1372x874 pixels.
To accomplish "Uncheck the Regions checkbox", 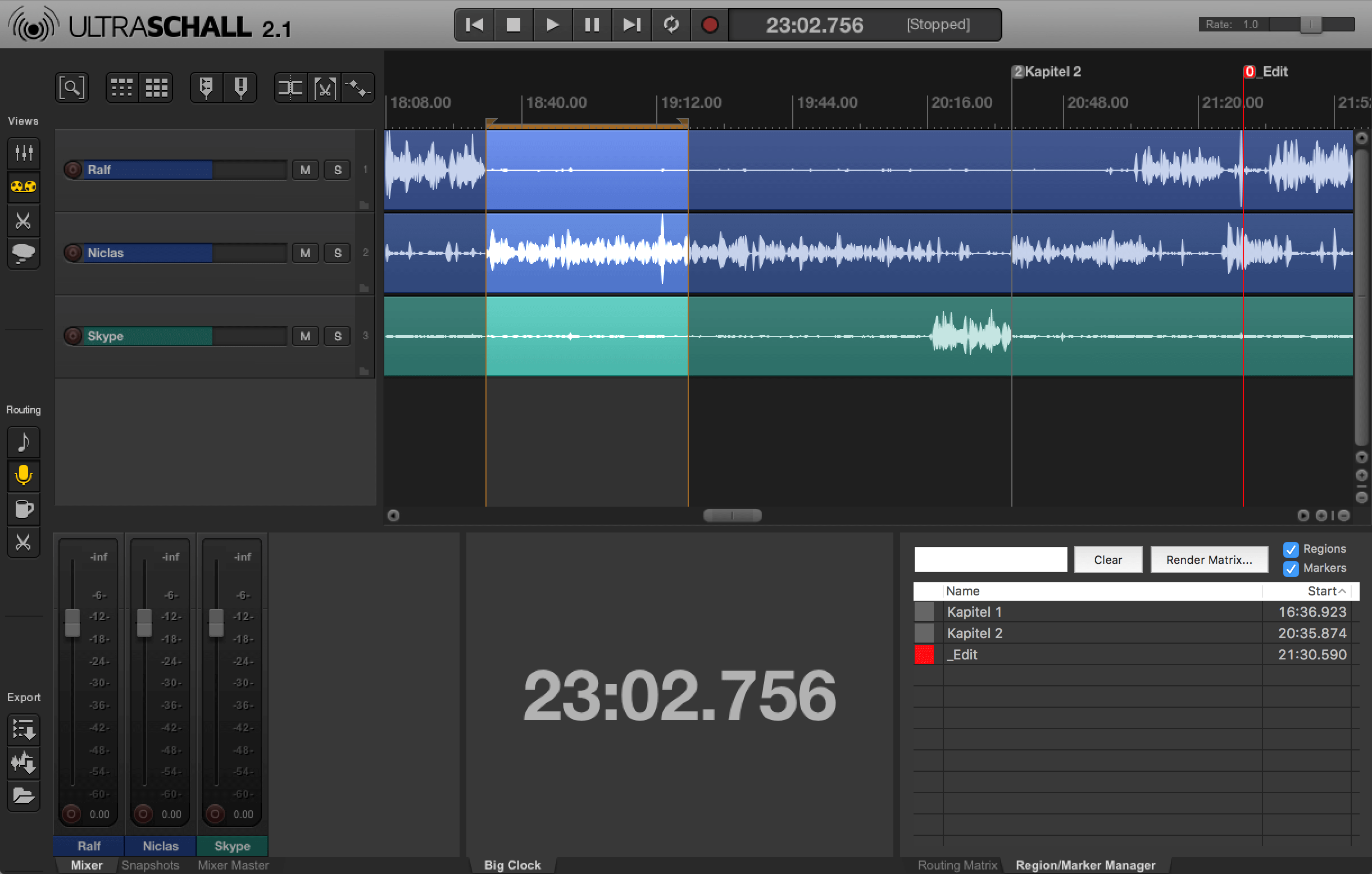I will 1291,549.
